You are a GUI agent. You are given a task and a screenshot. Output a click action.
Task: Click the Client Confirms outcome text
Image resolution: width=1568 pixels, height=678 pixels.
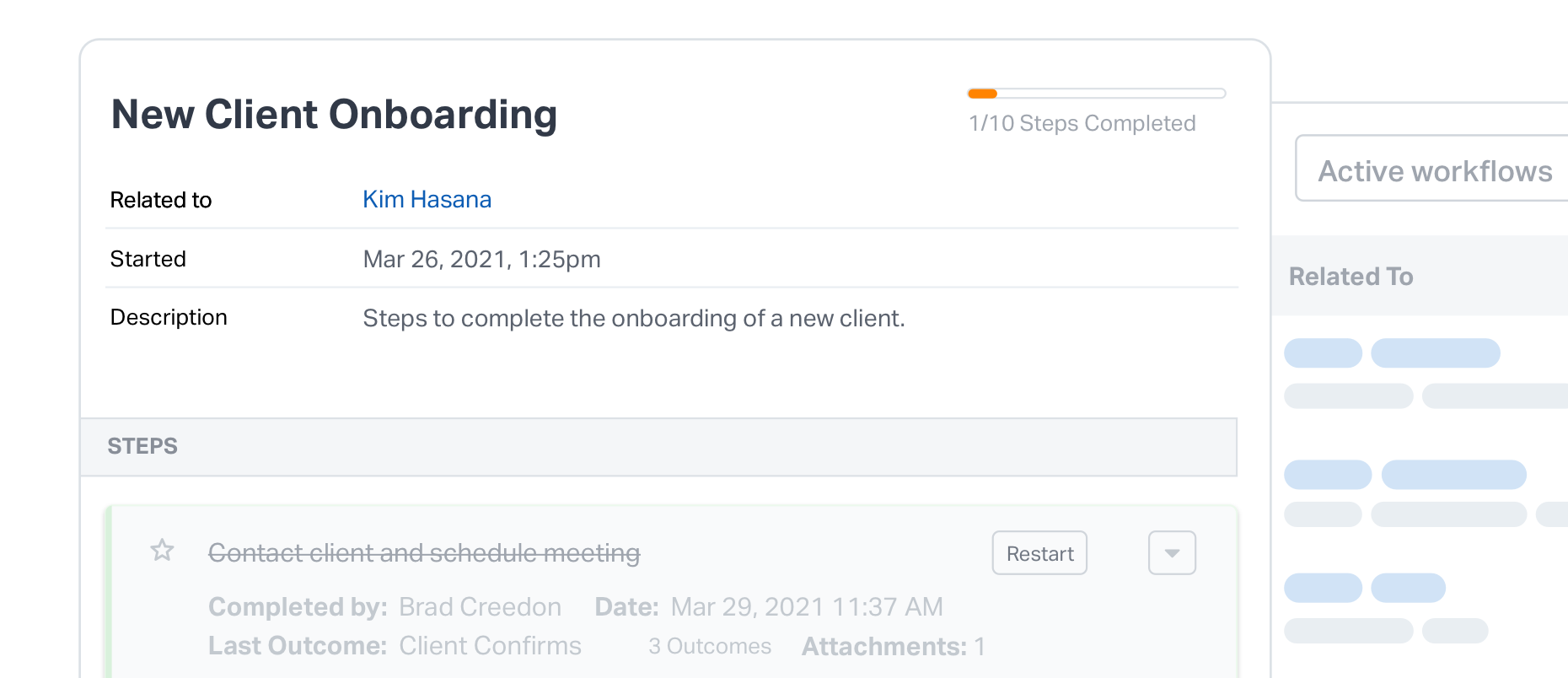(490, 646)
